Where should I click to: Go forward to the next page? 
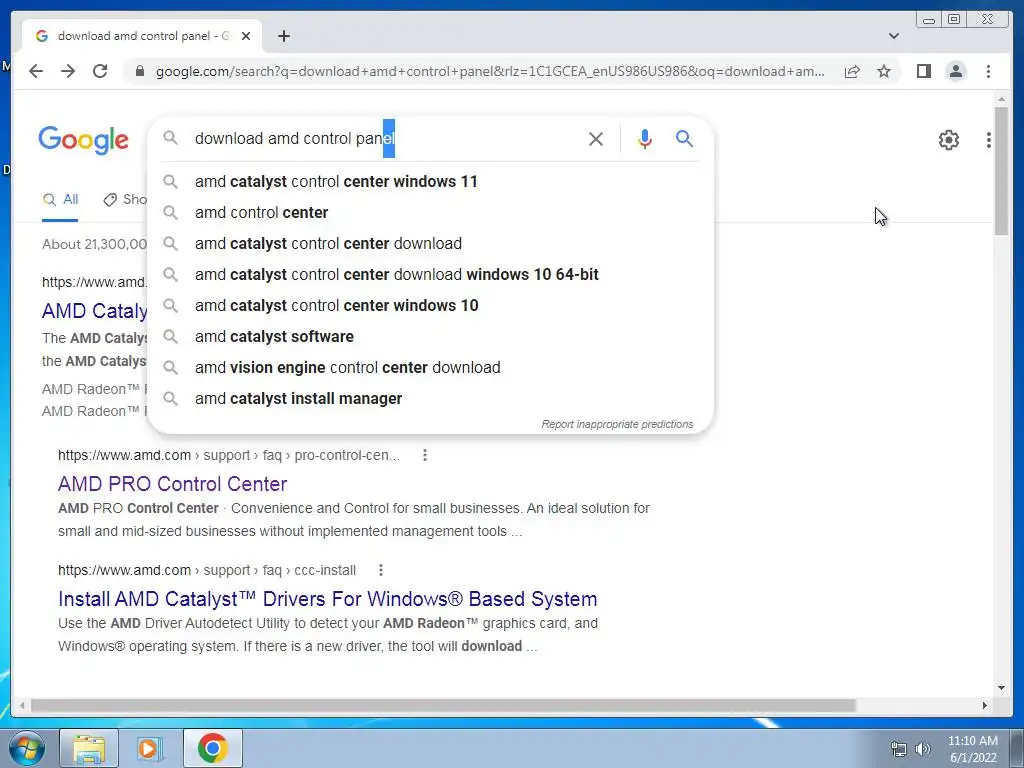click(x=68, y=71)
